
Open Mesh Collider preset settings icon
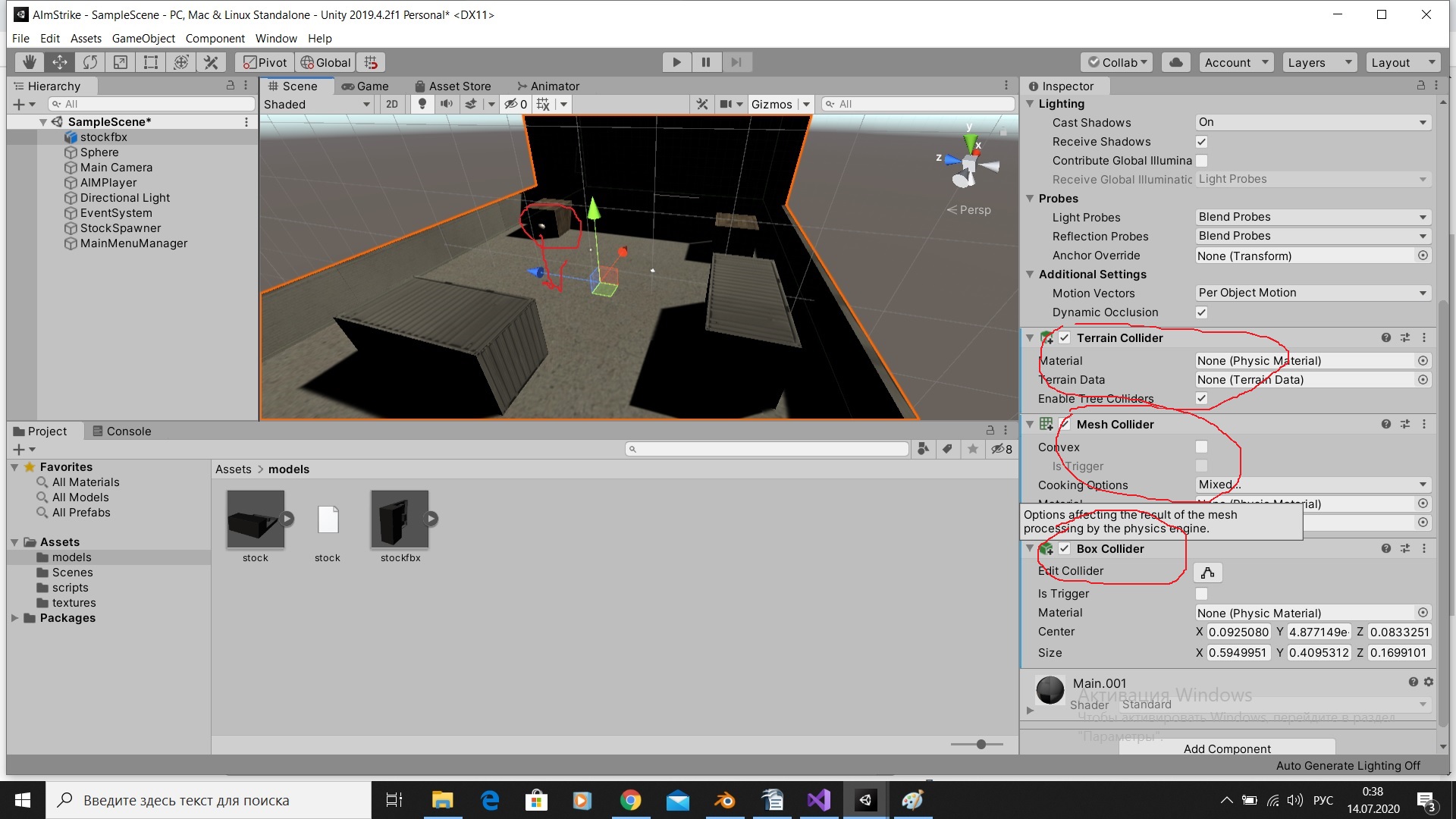pos(1405,425)
